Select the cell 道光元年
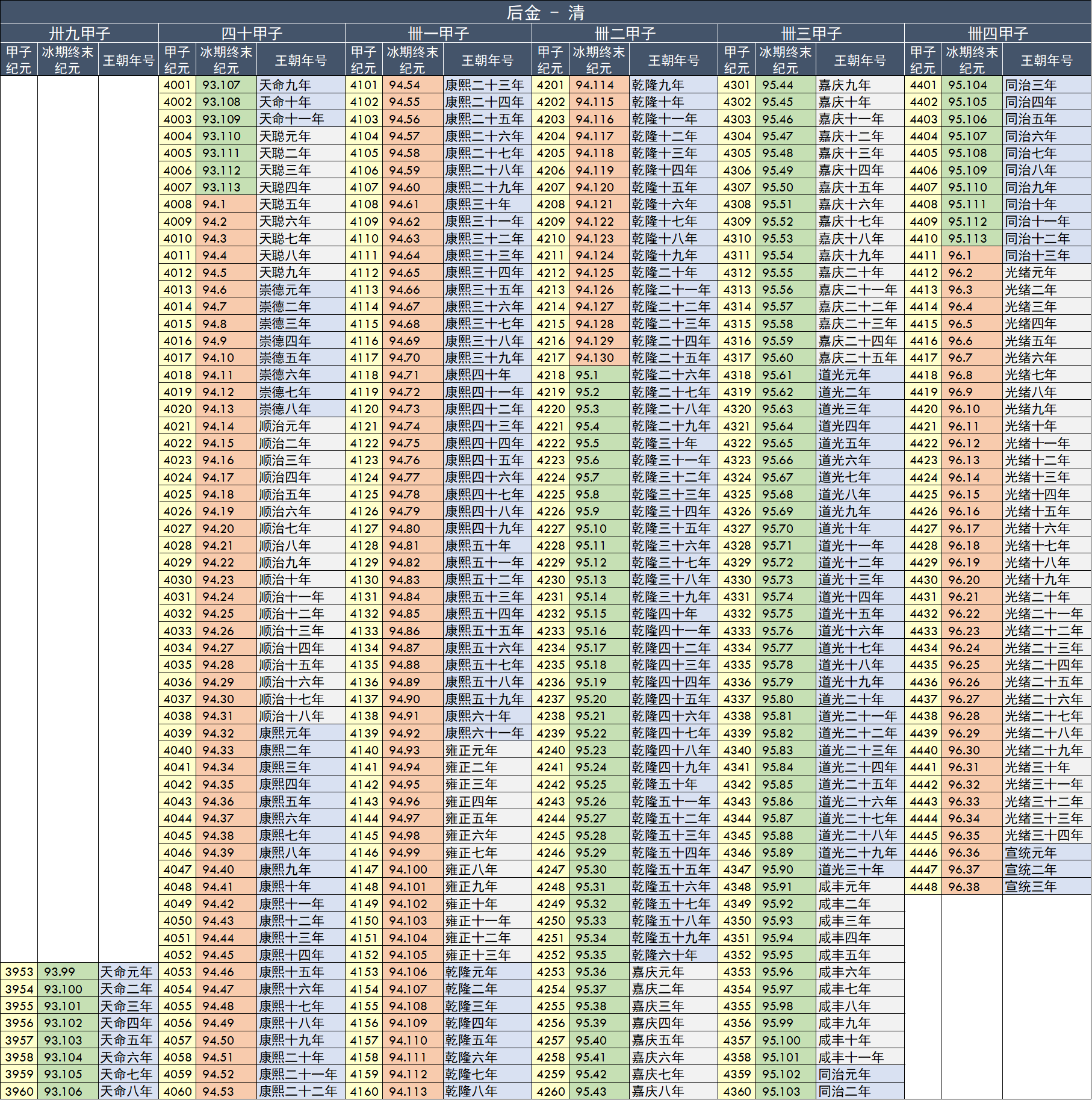 tap(860, 375)
